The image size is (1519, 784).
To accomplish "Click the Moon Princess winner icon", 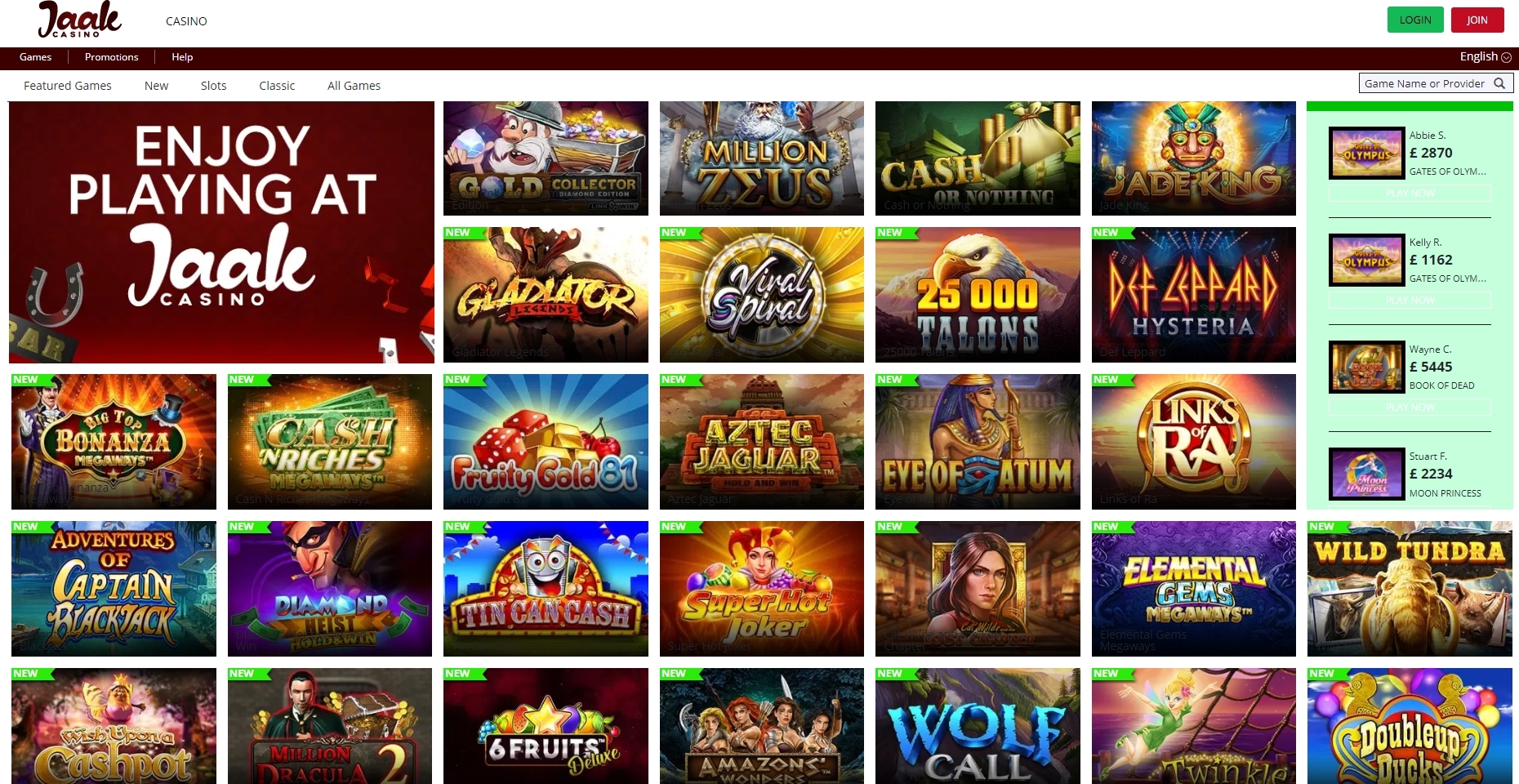I will click(x=1366, y=474).
